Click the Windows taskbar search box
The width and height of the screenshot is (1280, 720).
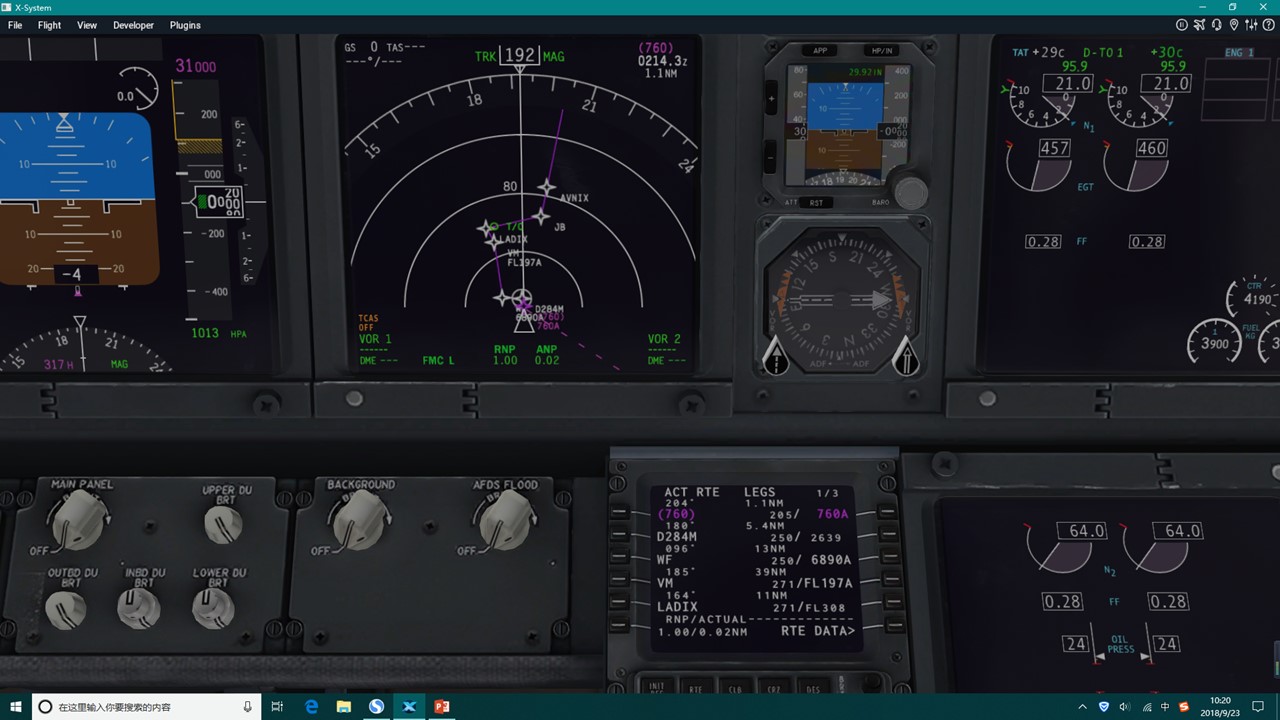tap(147, 707)
